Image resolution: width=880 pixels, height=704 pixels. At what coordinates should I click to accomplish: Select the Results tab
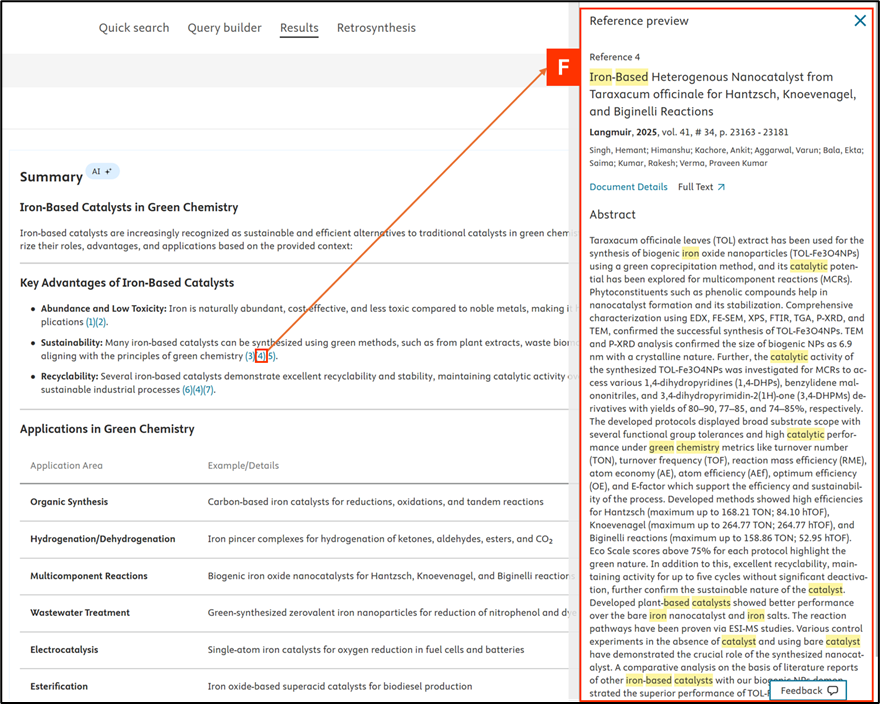point(299,28)
